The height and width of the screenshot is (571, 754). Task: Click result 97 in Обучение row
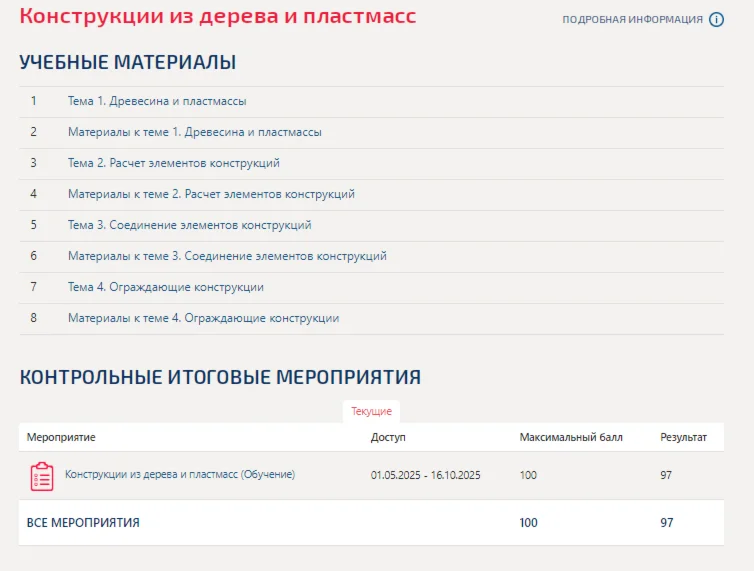(666, 475)
